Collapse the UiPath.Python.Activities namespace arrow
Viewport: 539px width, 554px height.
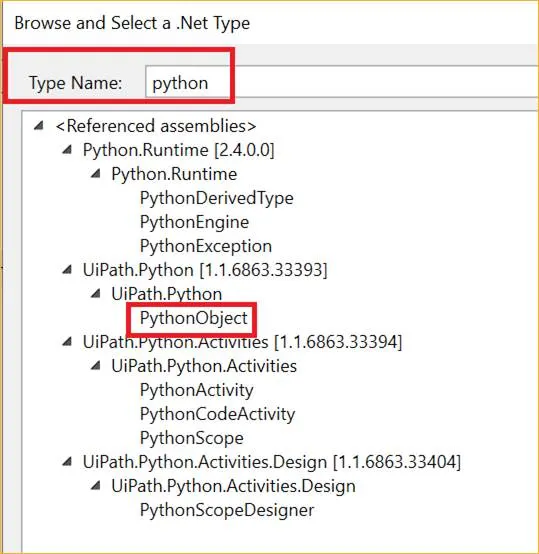pos(96,365)
